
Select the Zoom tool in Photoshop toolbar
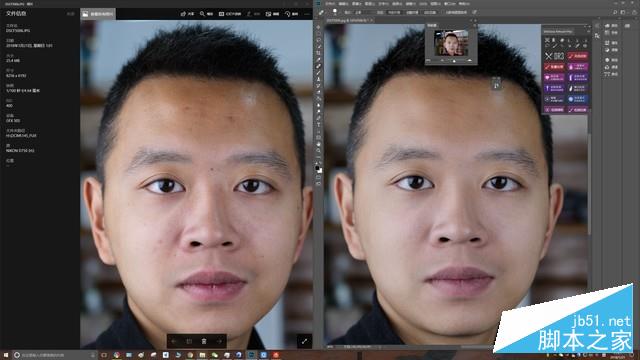pyautogui.click(x=319, y=151)
